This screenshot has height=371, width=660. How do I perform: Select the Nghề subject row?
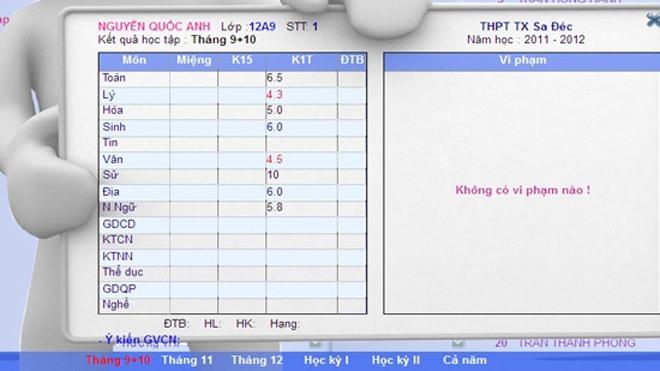(x=233, y=305)
